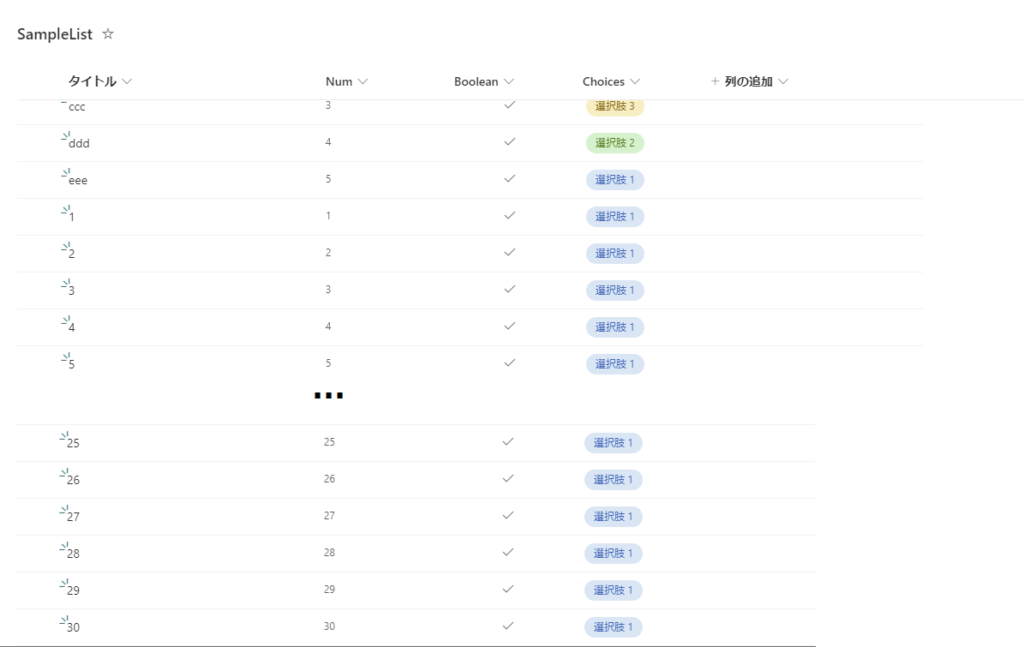
Task: Click the Boolean check mark in row 27
Action: [x=508, y=516]
